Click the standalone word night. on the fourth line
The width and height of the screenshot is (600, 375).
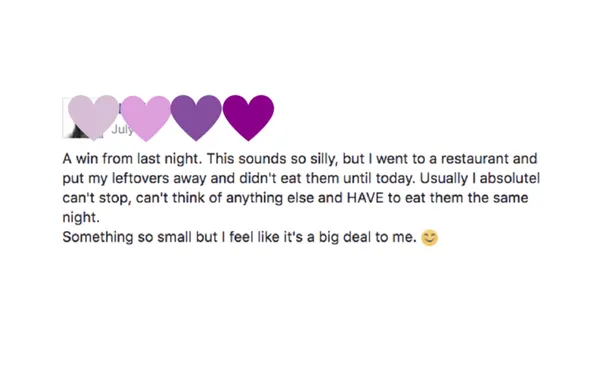[81, 218]
